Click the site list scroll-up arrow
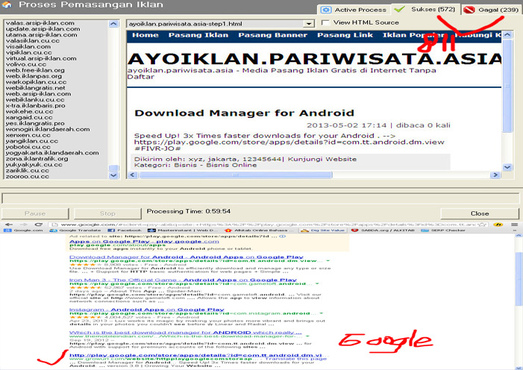 tap(113, 24)
